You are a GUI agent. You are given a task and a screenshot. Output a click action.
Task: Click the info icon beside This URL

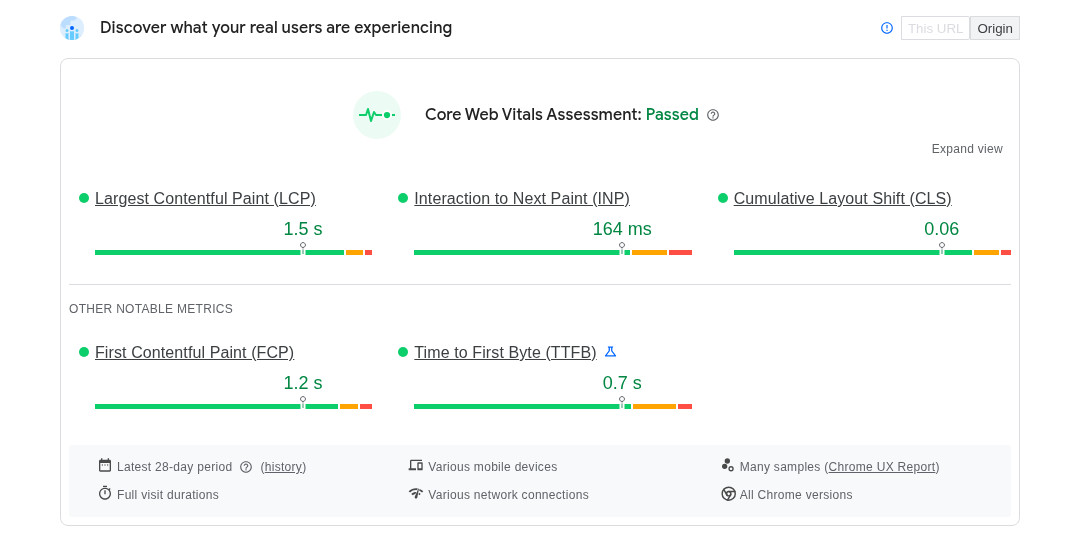(x=887, y=28)
